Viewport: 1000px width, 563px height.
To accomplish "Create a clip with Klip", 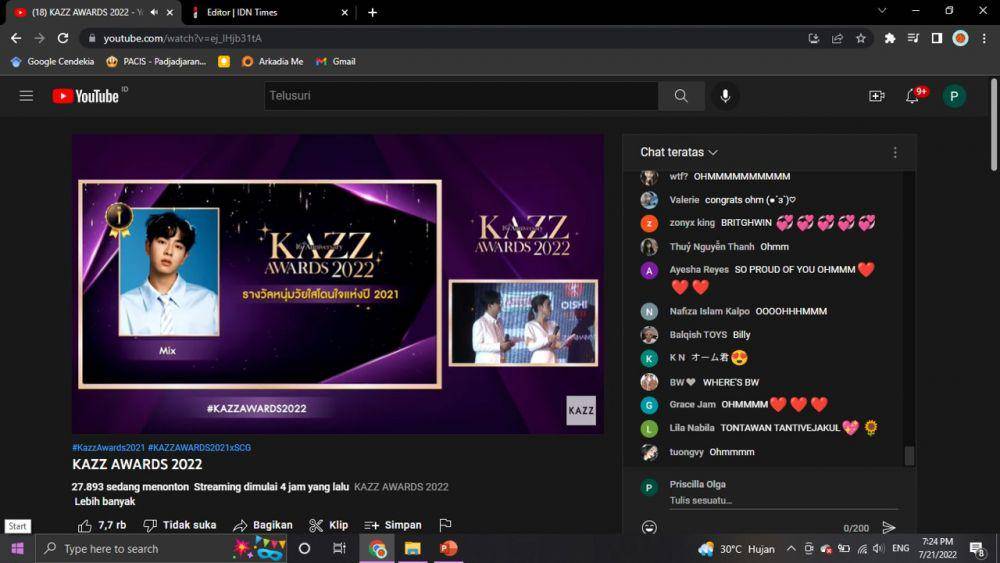I will click(x=328, y=525).
